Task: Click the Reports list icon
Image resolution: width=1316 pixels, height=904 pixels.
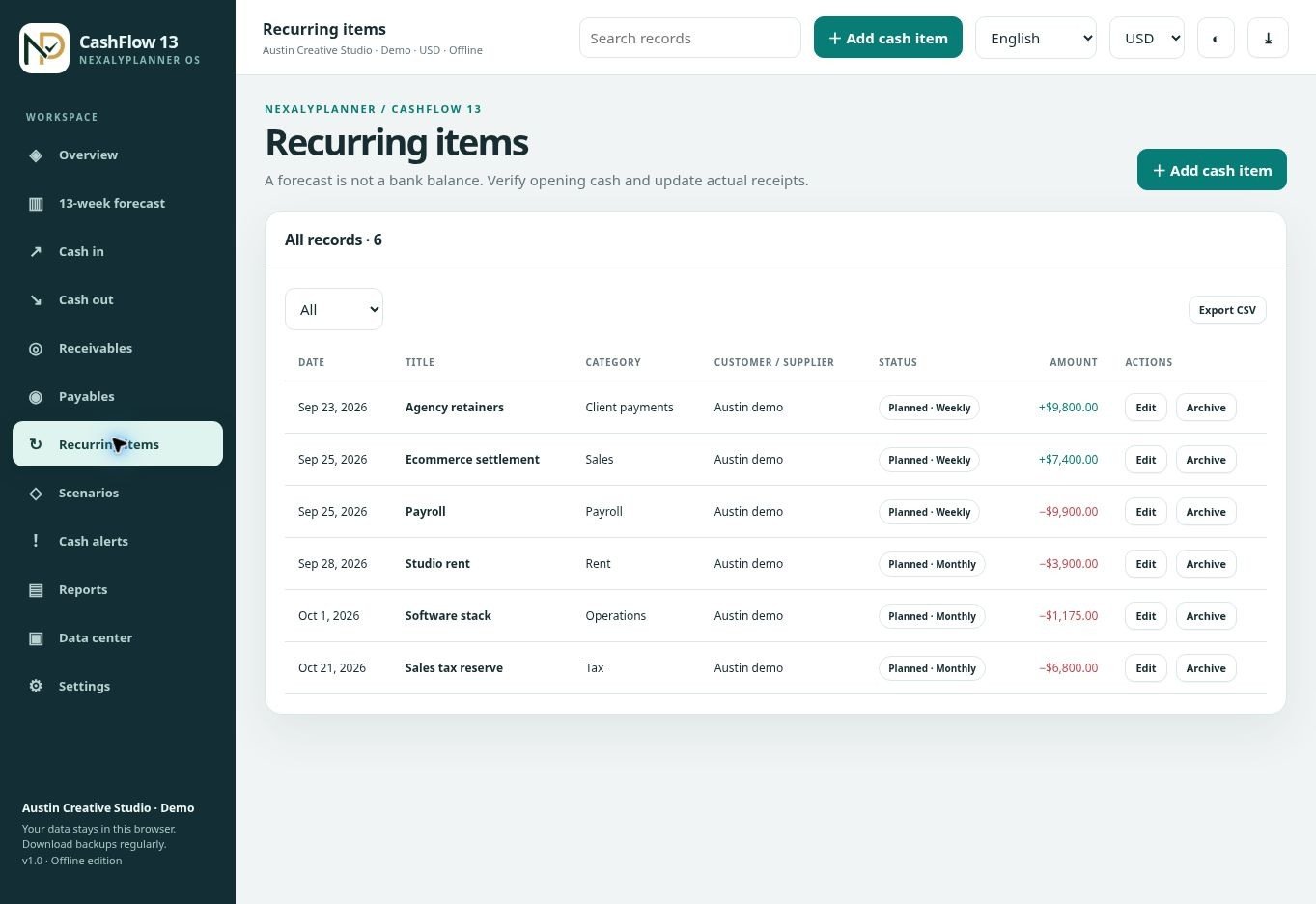Action: click(36, 590)
